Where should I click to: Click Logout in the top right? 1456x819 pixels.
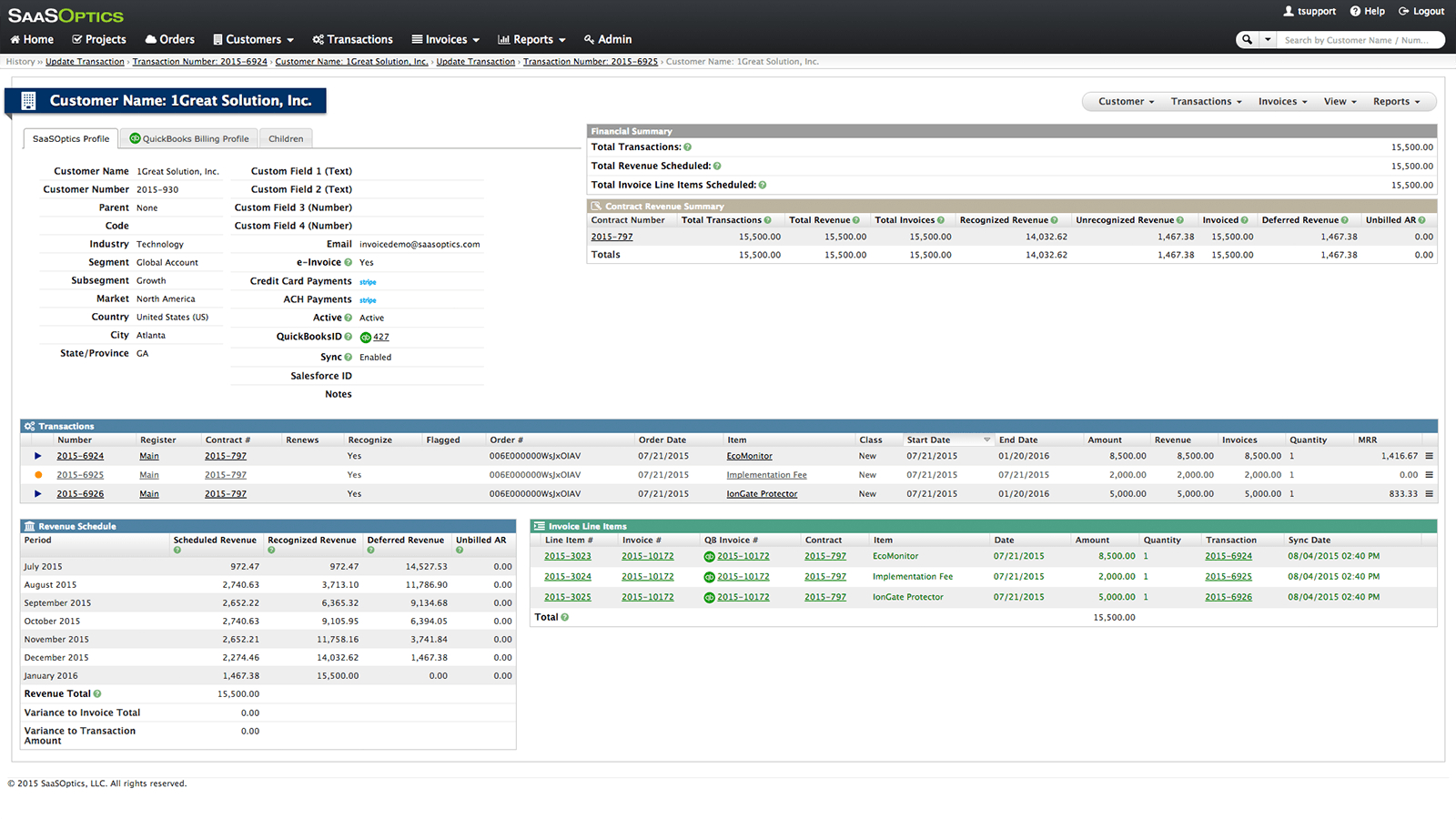[x=1421, y=12]
